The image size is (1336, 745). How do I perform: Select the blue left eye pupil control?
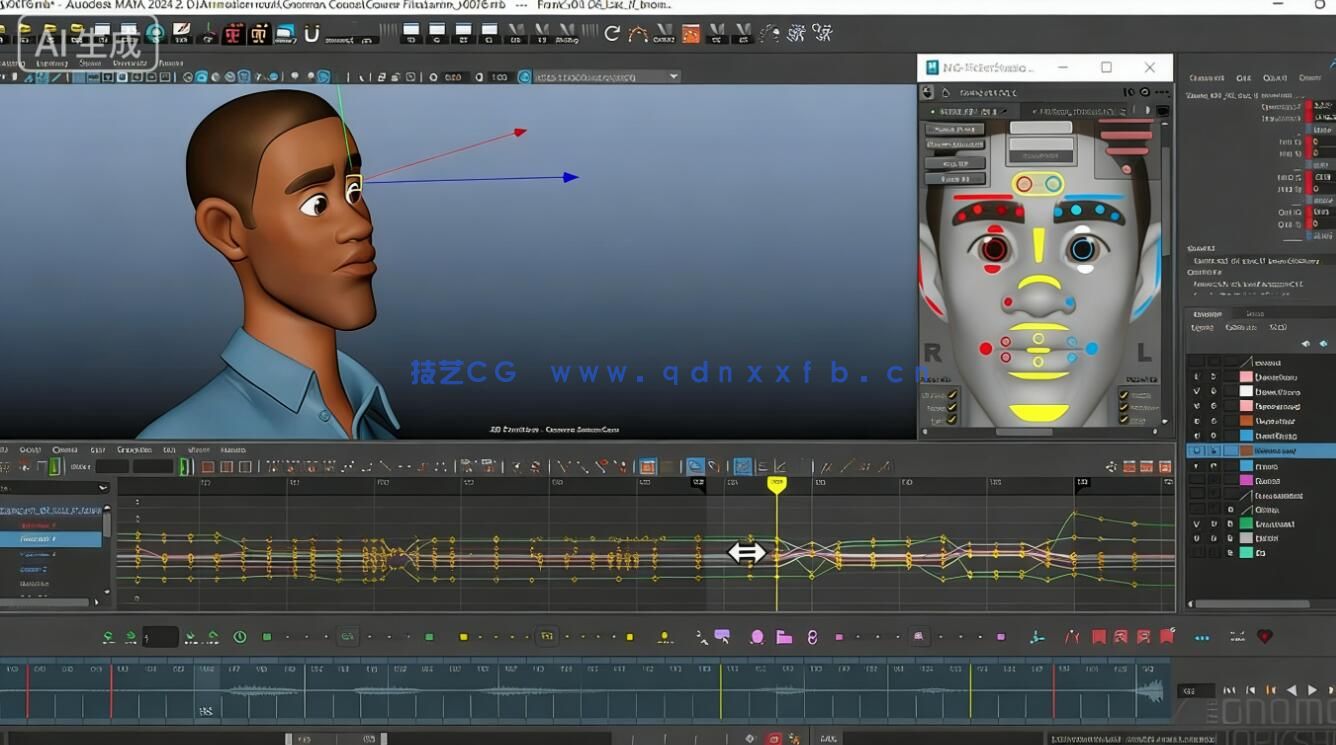point(1083,249)
